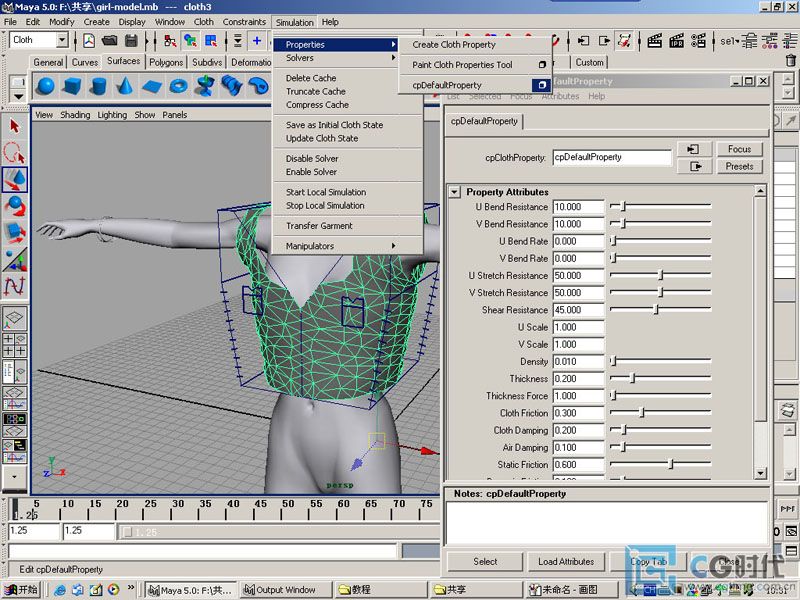800x600 pixels.
Task: Create a NURBS torus from the shelf
Action: pyautogui.click(x=178, y=86)
